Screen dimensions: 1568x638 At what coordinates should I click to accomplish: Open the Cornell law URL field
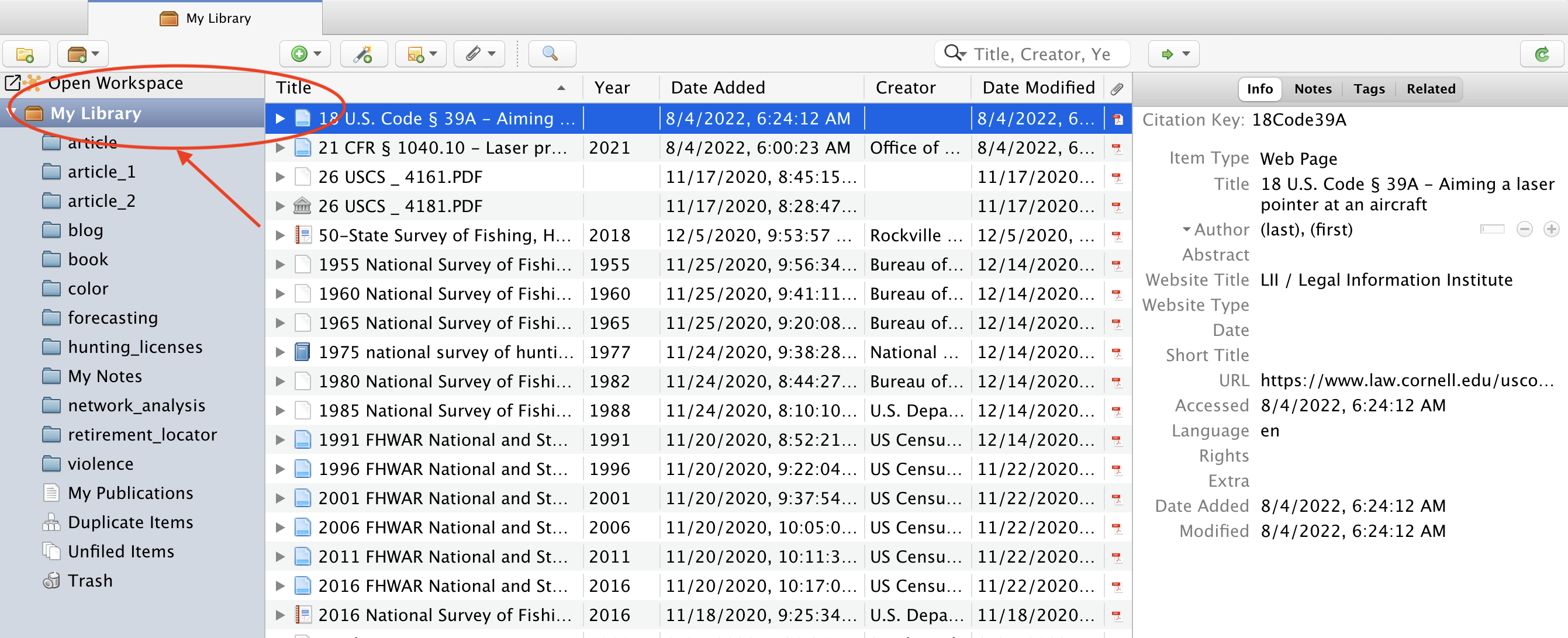click(1406, 380)
